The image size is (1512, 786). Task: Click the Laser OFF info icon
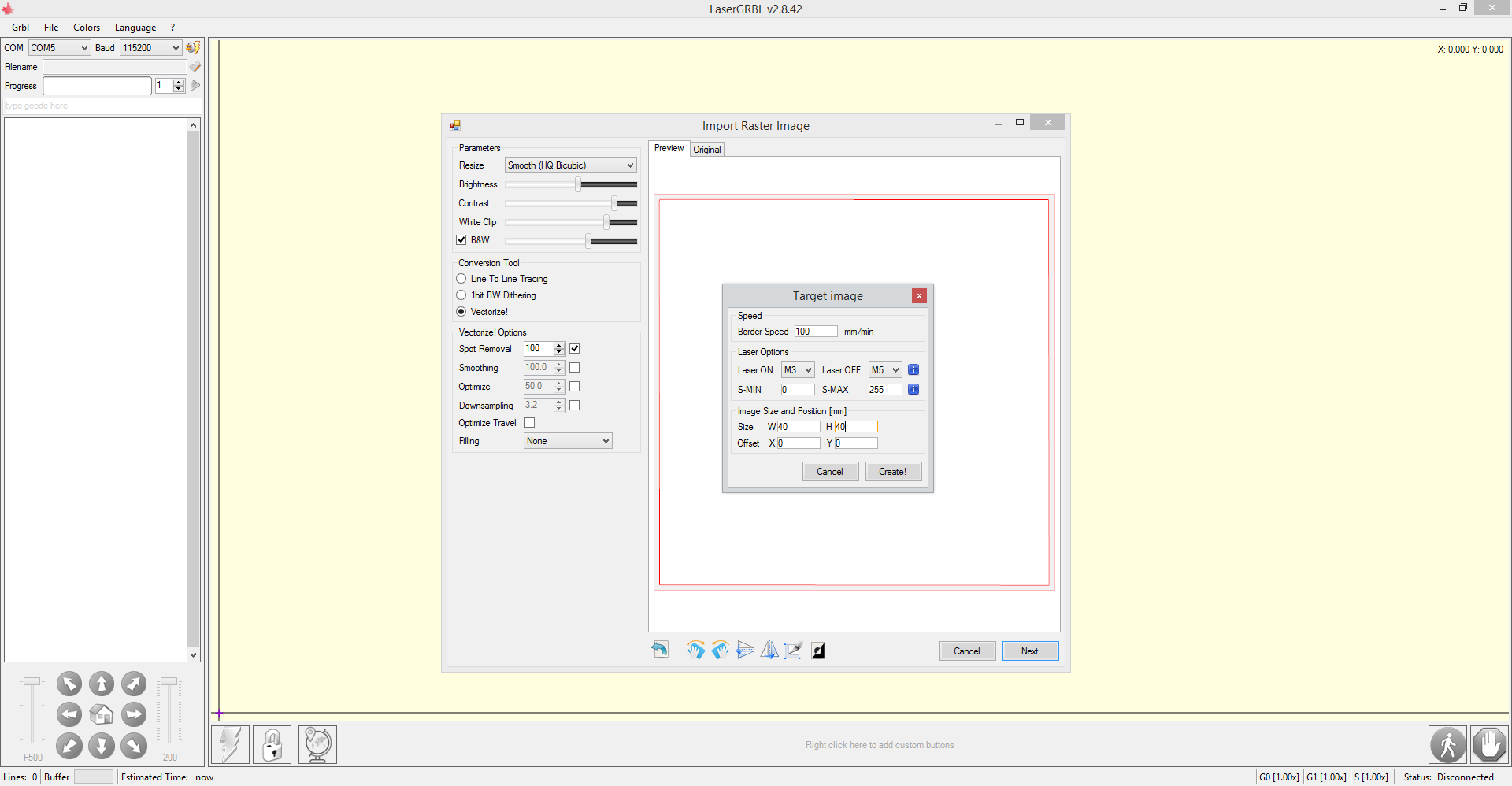click(913, 369)
